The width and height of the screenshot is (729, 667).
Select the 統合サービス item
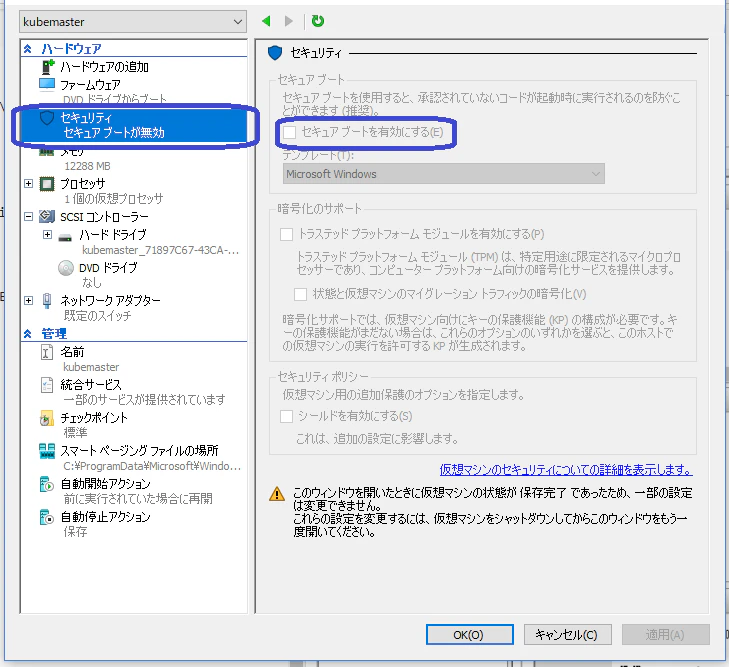(91, 385)
